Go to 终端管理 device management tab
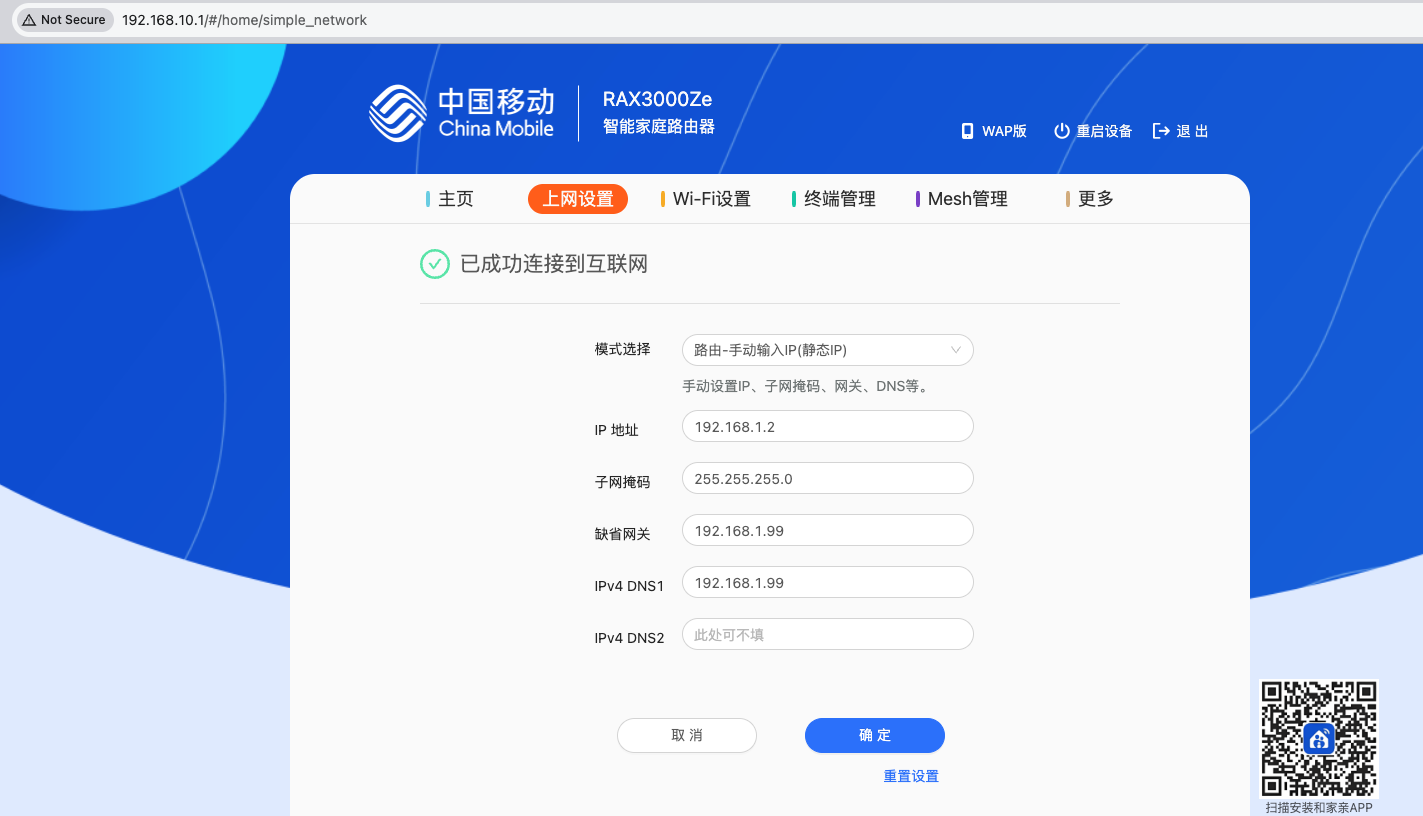 (839, 199)
